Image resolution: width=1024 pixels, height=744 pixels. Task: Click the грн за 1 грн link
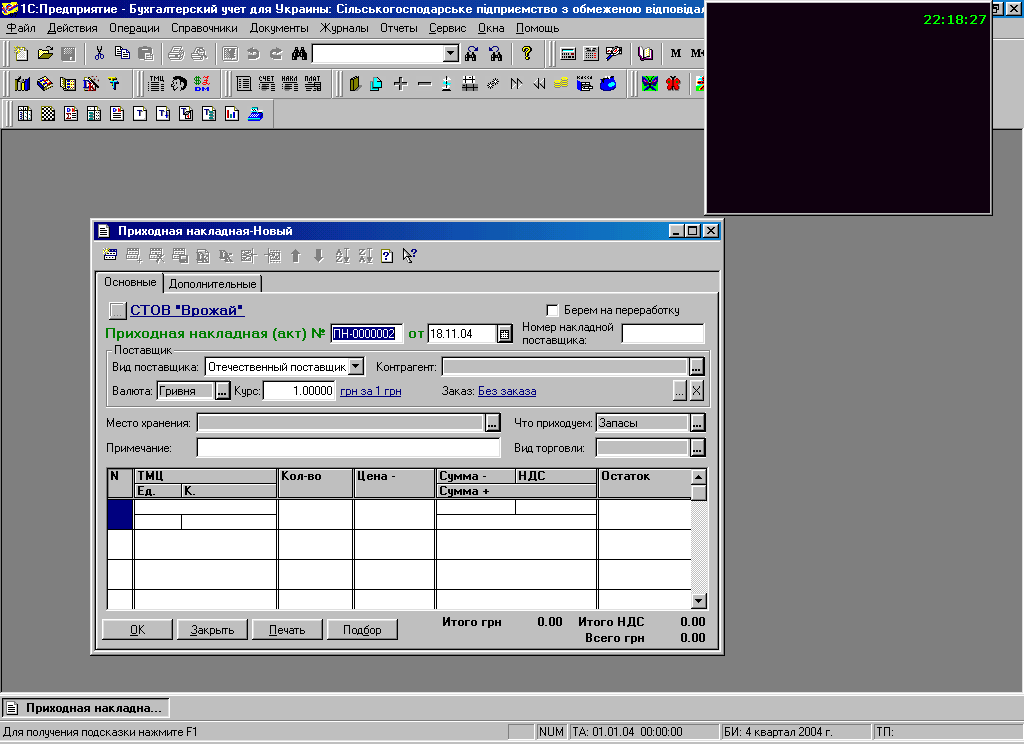pyautogui.click(x=370, y=391)
